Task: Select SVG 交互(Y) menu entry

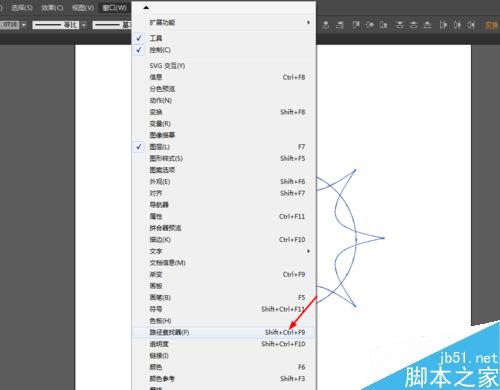Action: (224, 66)
